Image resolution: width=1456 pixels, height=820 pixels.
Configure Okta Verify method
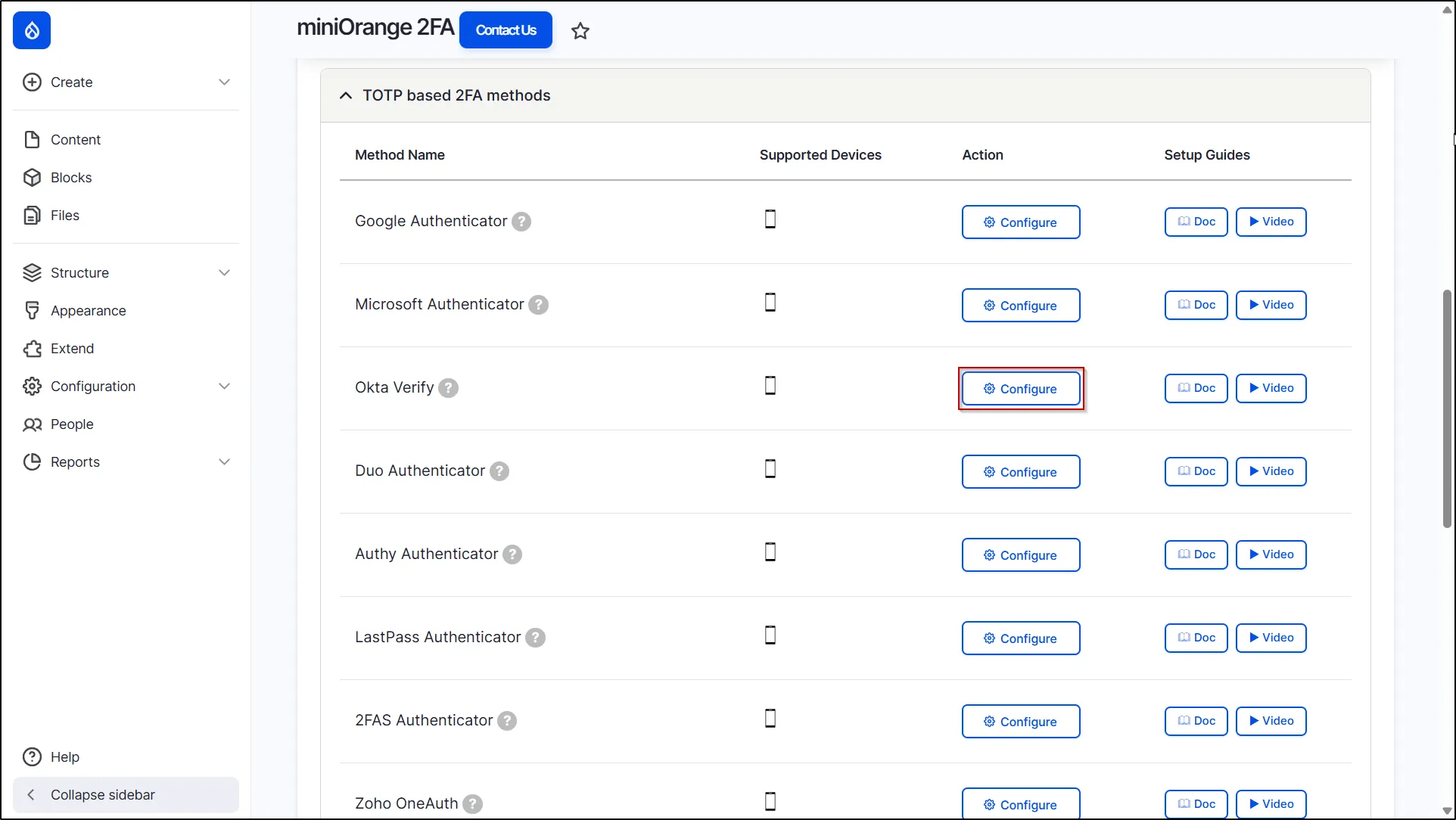1021,389
